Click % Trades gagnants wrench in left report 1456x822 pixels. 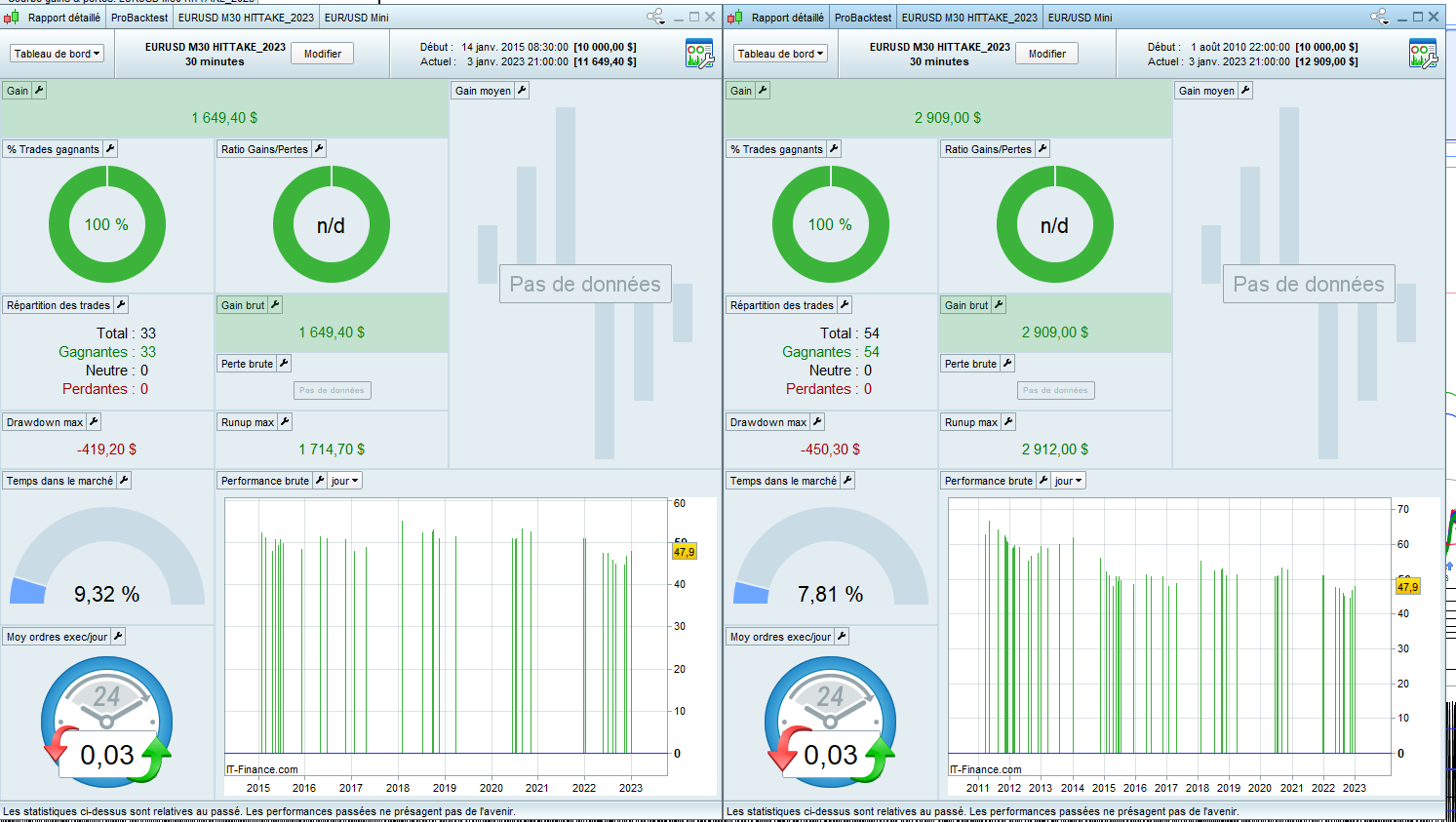pos(110,149)
